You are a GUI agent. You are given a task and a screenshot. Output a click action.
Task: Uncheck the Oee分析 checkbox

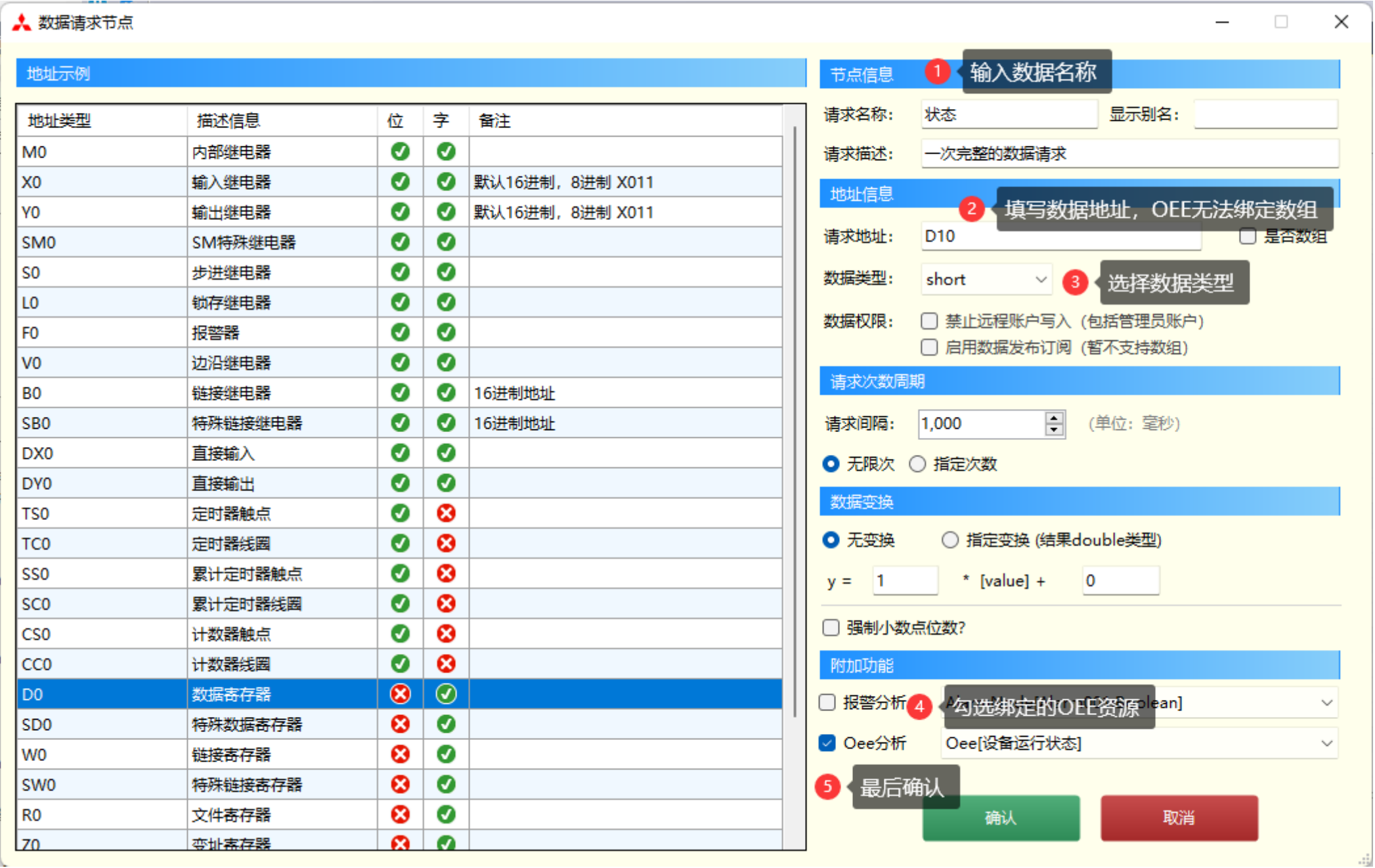pos(827,743)
